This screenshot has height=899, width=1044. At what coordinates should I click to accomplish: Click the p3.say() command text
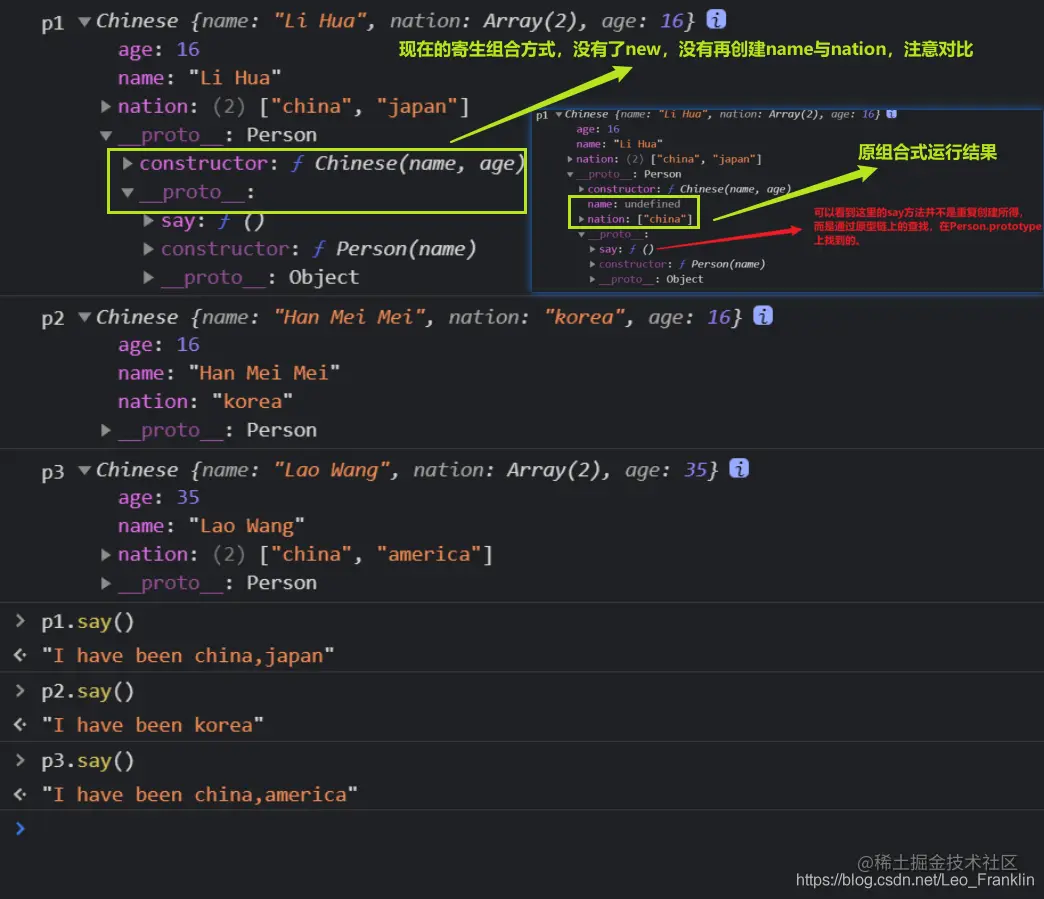pos(87,760)
